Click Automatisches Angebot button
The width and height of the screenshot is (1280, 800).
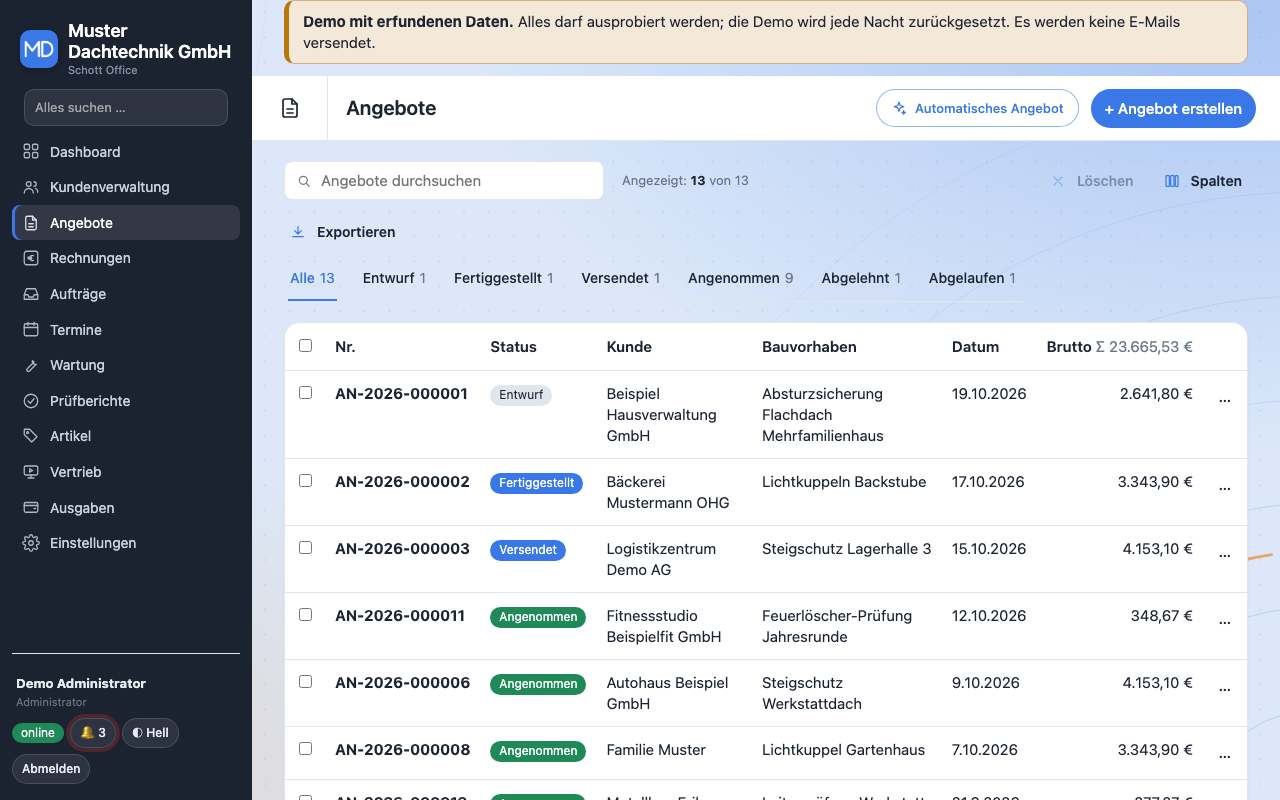click(977, 108)
